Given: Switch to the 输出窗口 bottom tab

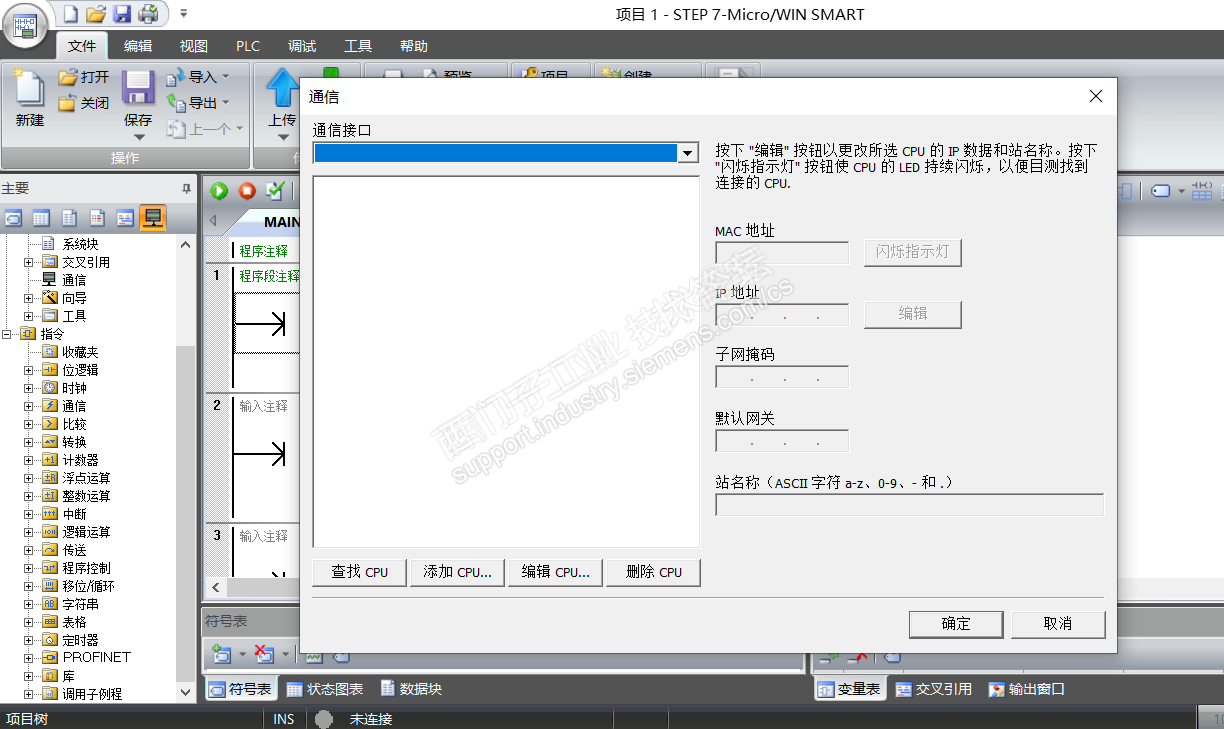Looking at the screenshot, I should [1027, 689].
